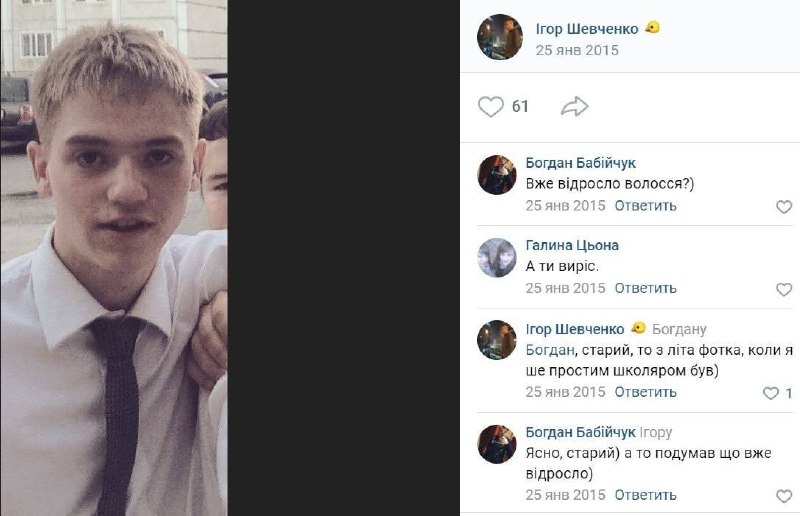
Task: Share the photo using the arrow icon
Action: (x=574, y=107)
